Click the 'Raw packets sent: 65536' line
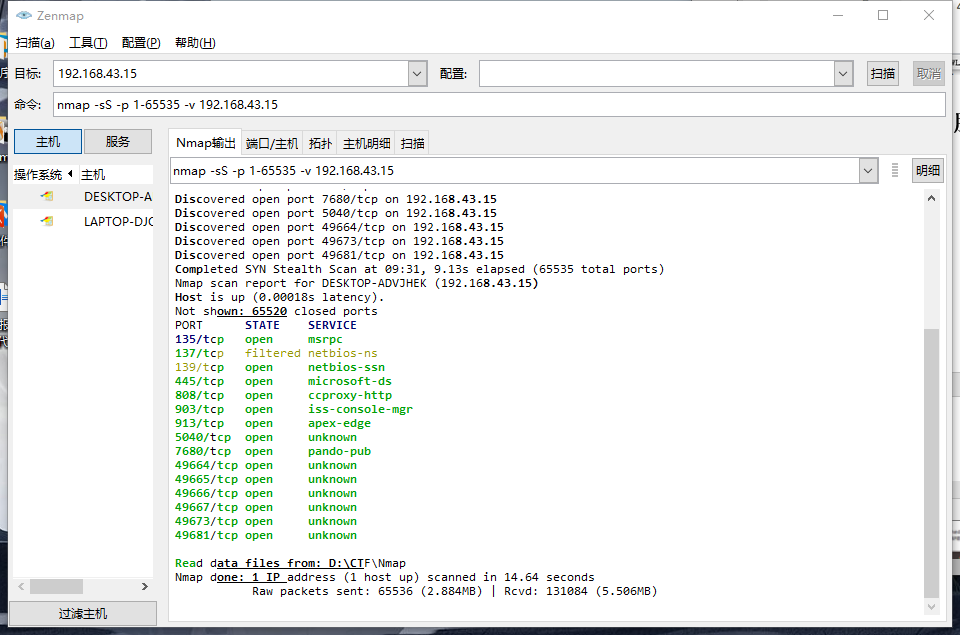The width and height of the screenshot is (960, 635). (454, 592)
